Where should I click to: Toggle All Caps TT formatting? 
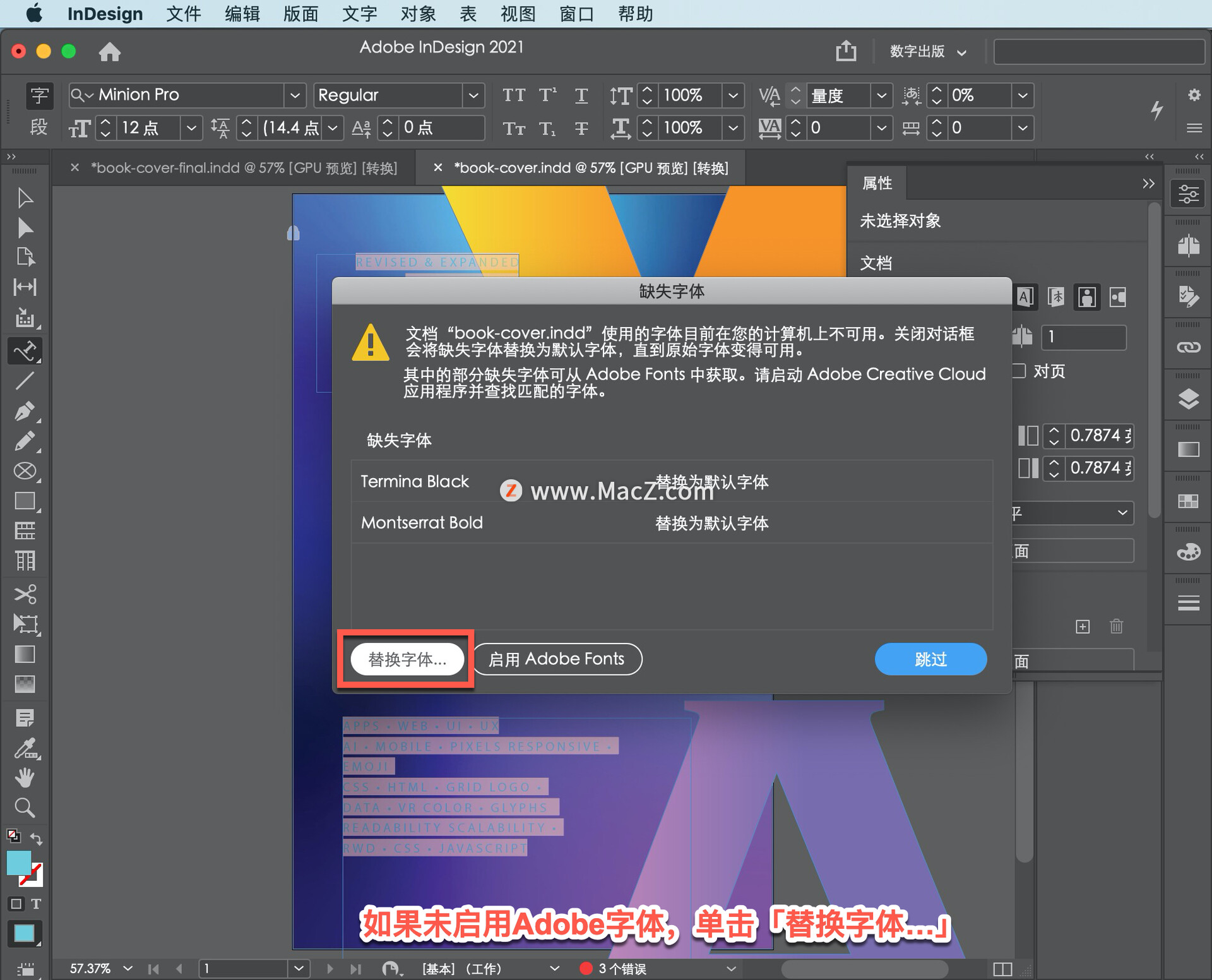[514, 95]
